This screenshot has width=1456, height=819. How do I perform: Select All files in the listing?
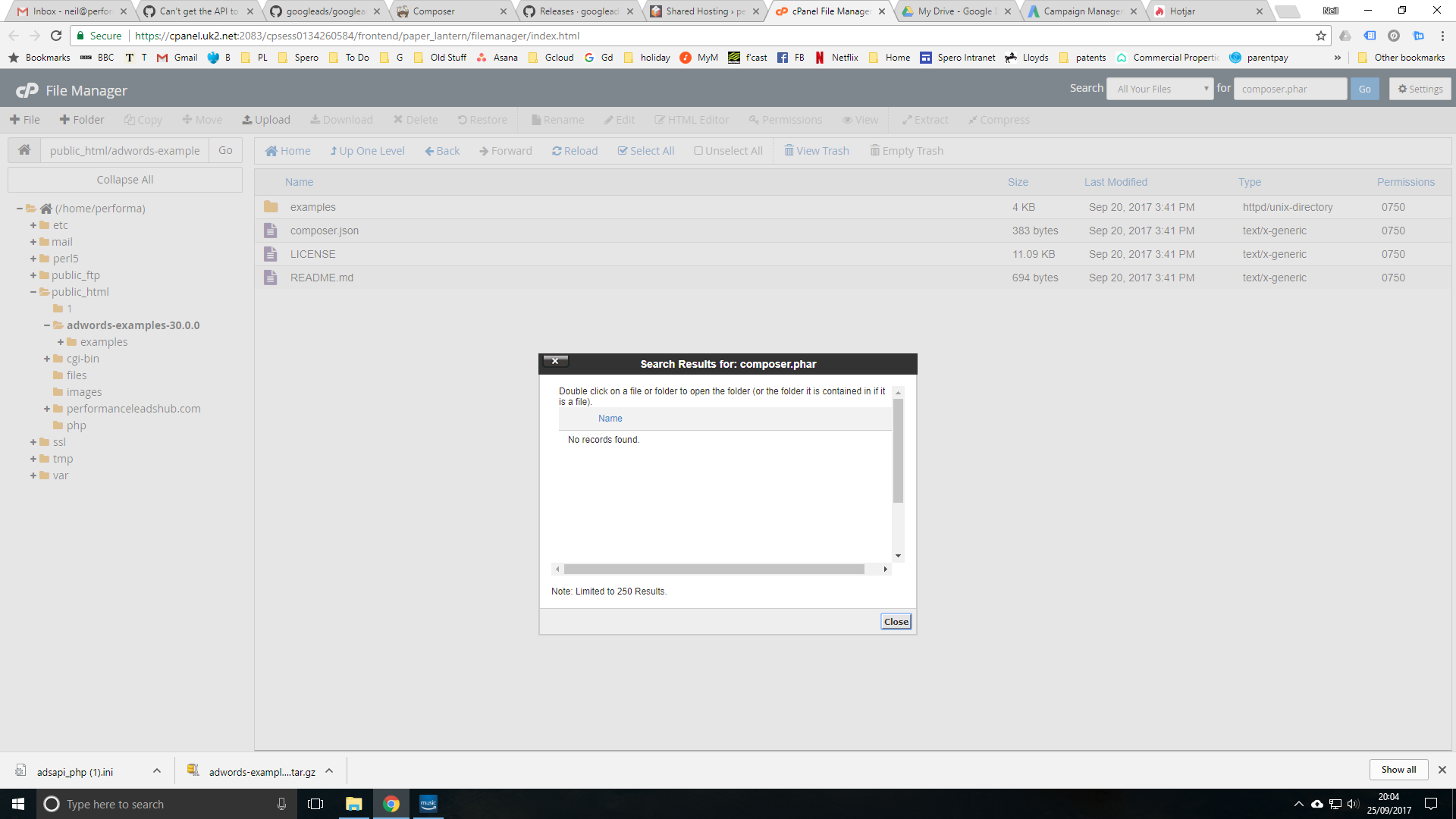click(646, 150)
